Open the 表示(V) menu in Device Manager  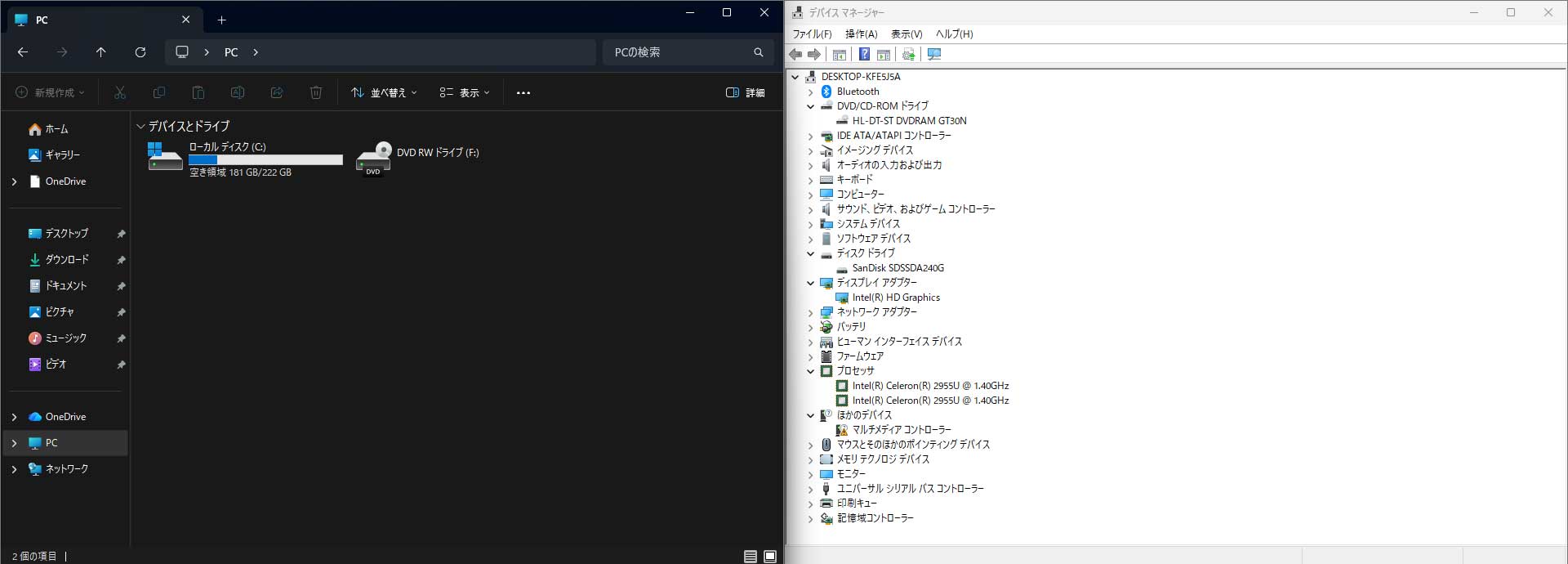pyautogui.click(x=906, y=34)
